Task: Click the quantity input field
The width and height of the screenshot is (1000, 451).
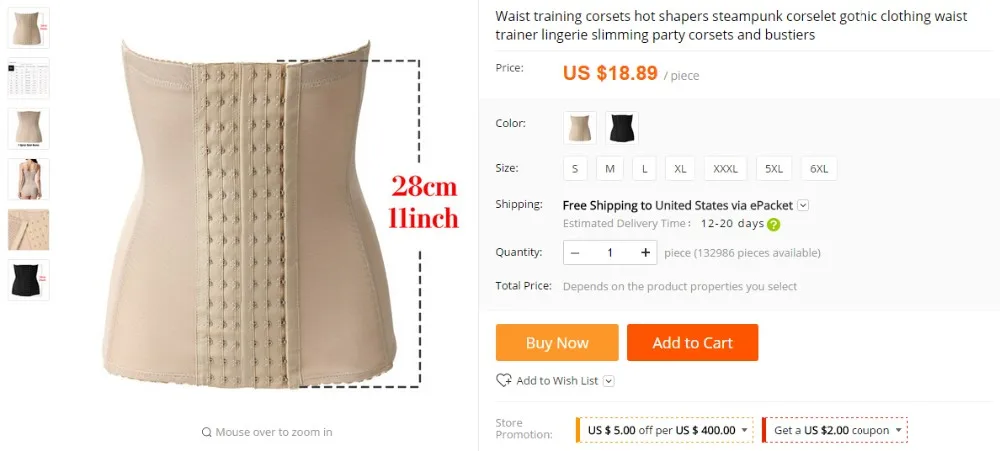Action: click(610, 253)
